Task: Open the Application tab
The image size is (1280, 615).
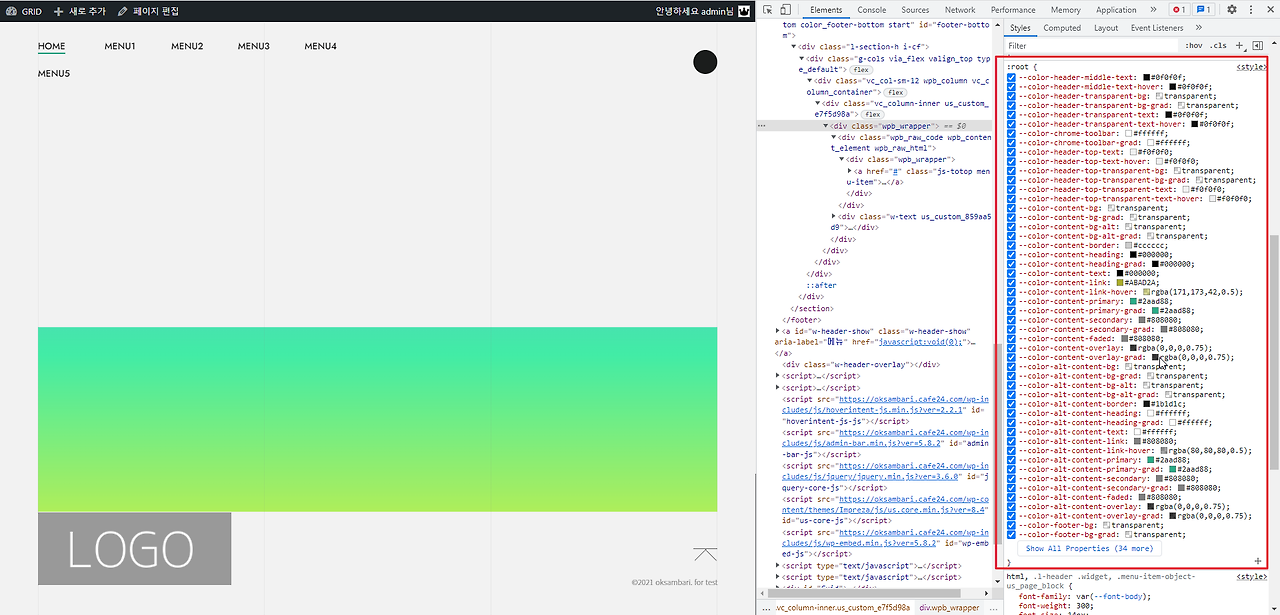Action: pyautogui.click(x=1116, y=10)
